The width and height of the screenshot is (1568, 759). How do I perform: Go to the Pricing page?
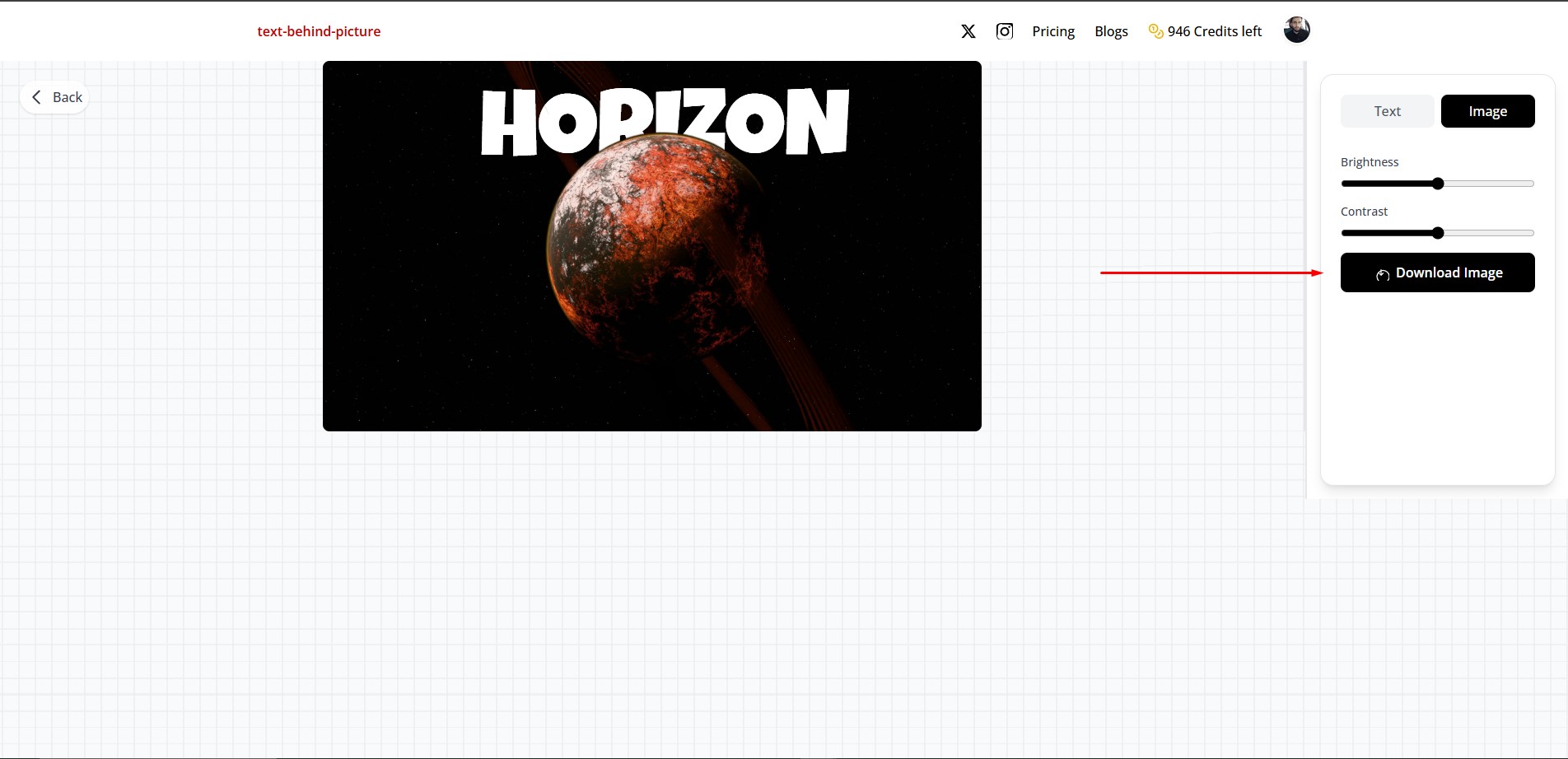pyautogui.click(x=1053, y=31)
